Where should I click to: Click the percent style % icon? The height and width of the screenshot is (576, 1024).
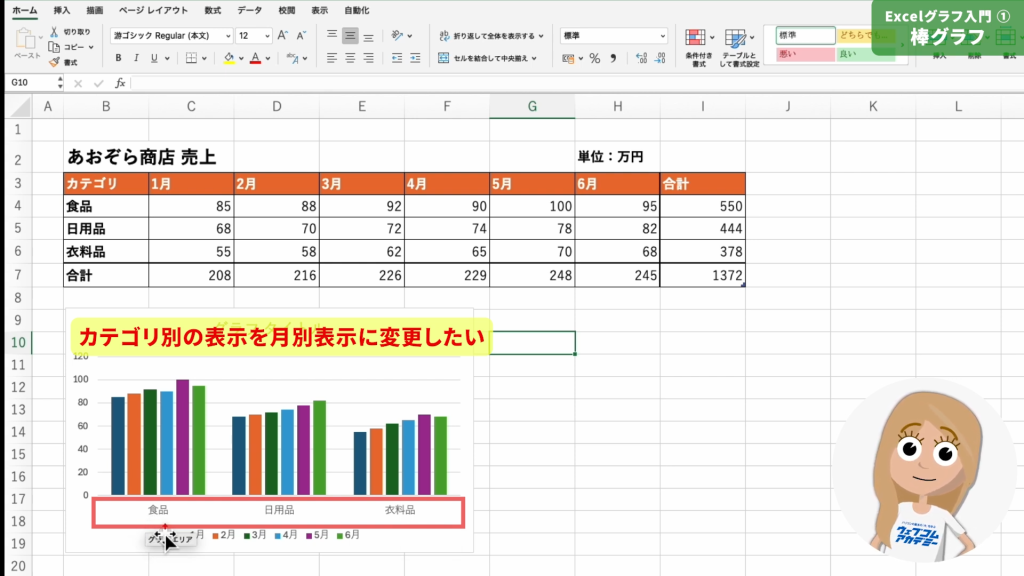tap(593, 58)
